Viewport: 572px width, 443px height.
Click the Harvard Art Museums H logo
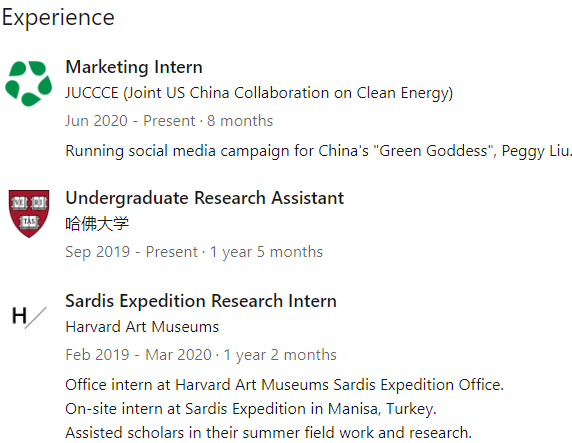point(29,317)
